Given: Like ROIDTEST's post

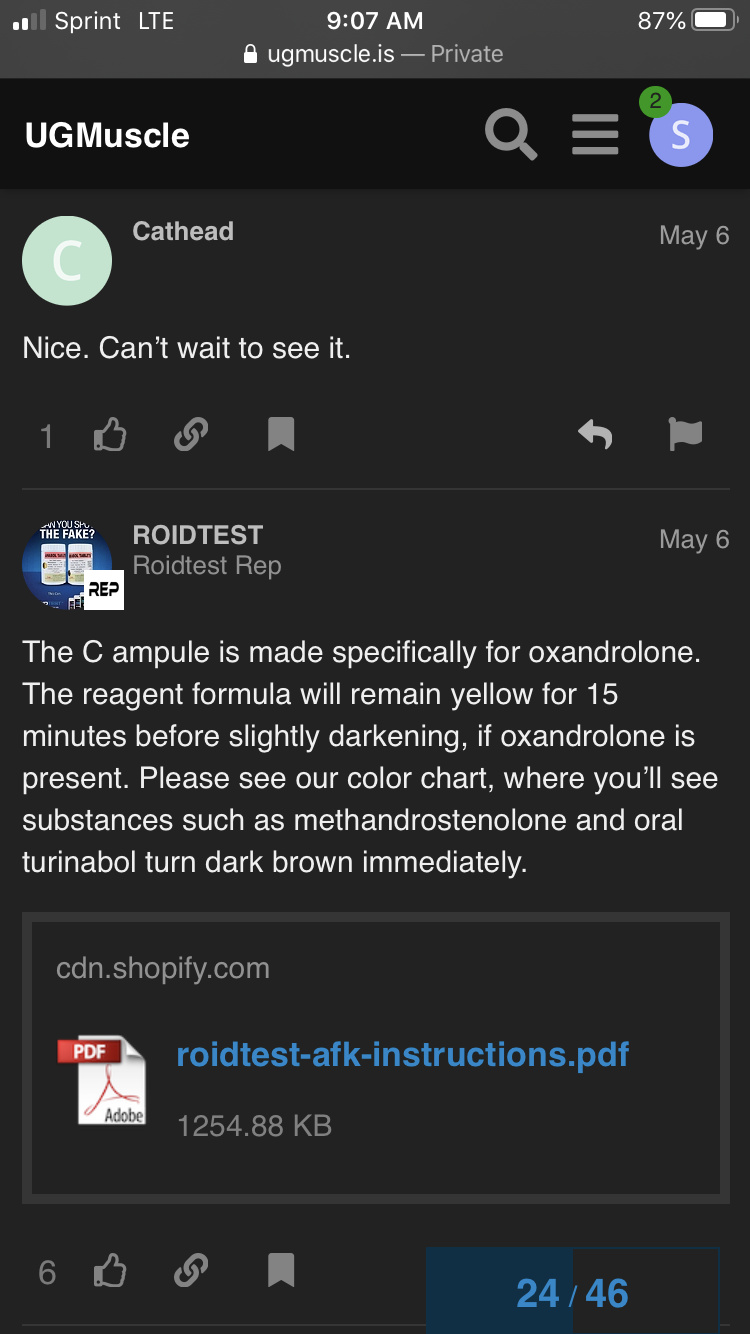Looking at the screenshot, I should click(x=110, y=1271).
